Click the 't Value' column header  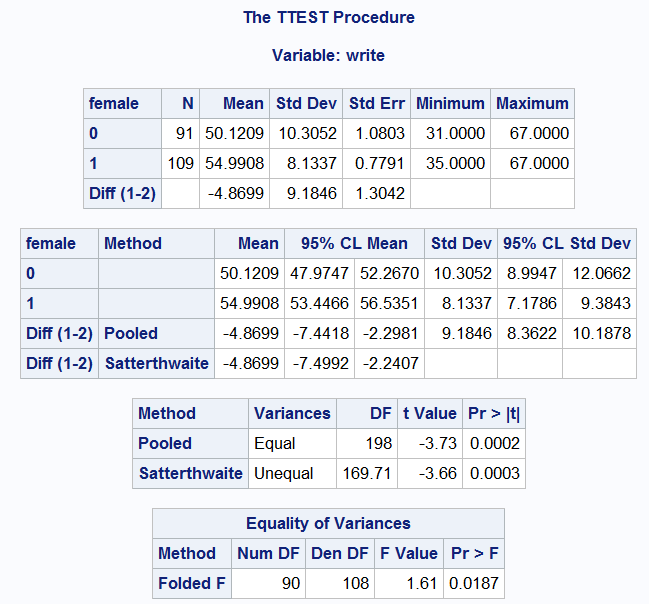(x=430, y=413)
